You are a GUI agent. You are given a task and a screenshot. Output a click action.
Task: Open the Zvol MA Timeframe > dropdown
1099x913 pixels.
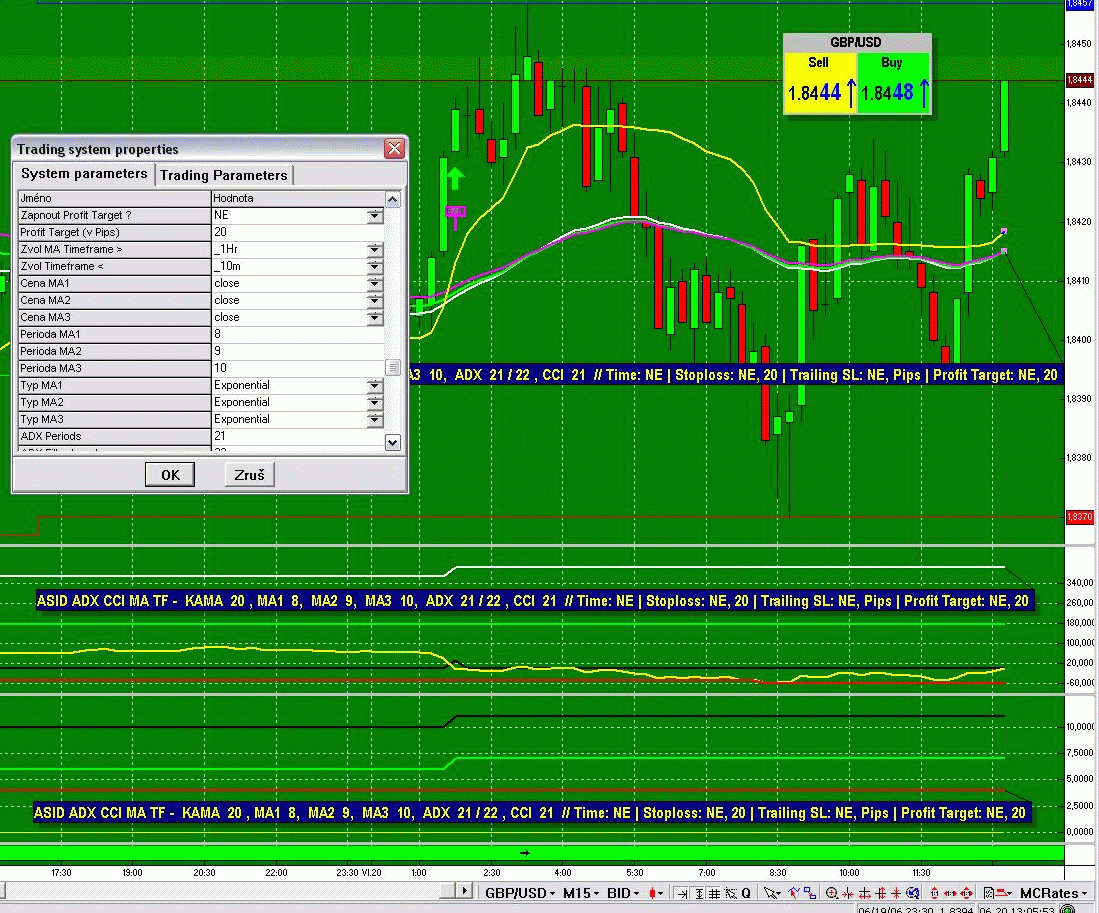(x=374, y=249)
